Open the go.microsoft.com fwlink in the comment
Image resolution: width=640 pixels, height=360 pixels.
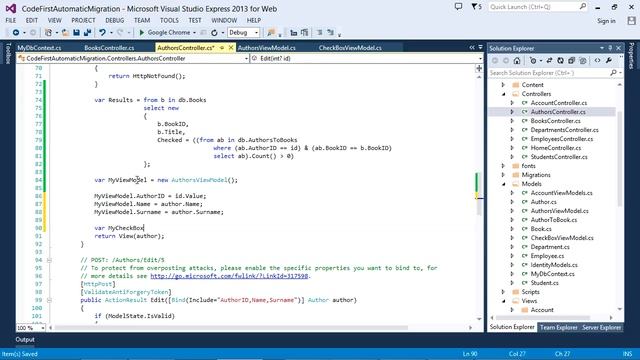(229, 276)
